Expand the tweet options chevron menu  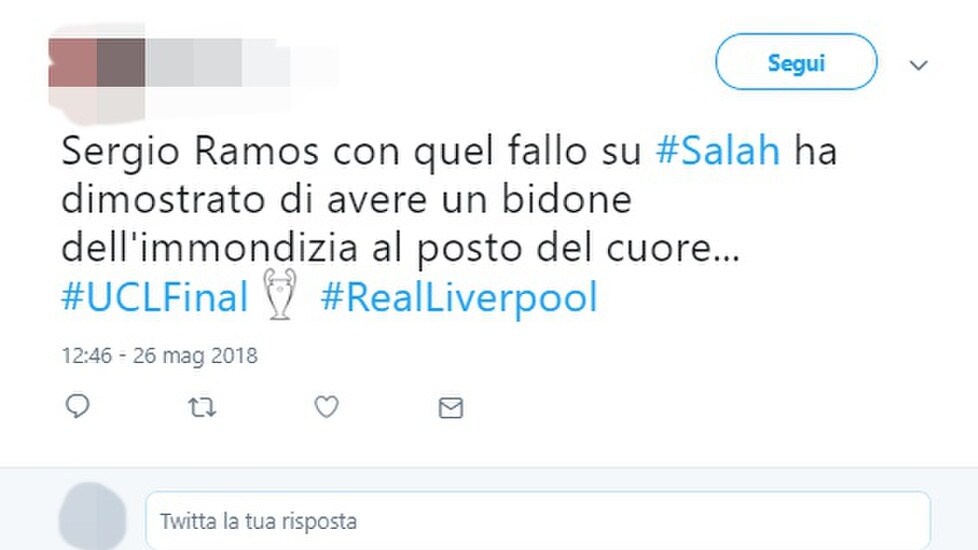(x=918, y=65)
